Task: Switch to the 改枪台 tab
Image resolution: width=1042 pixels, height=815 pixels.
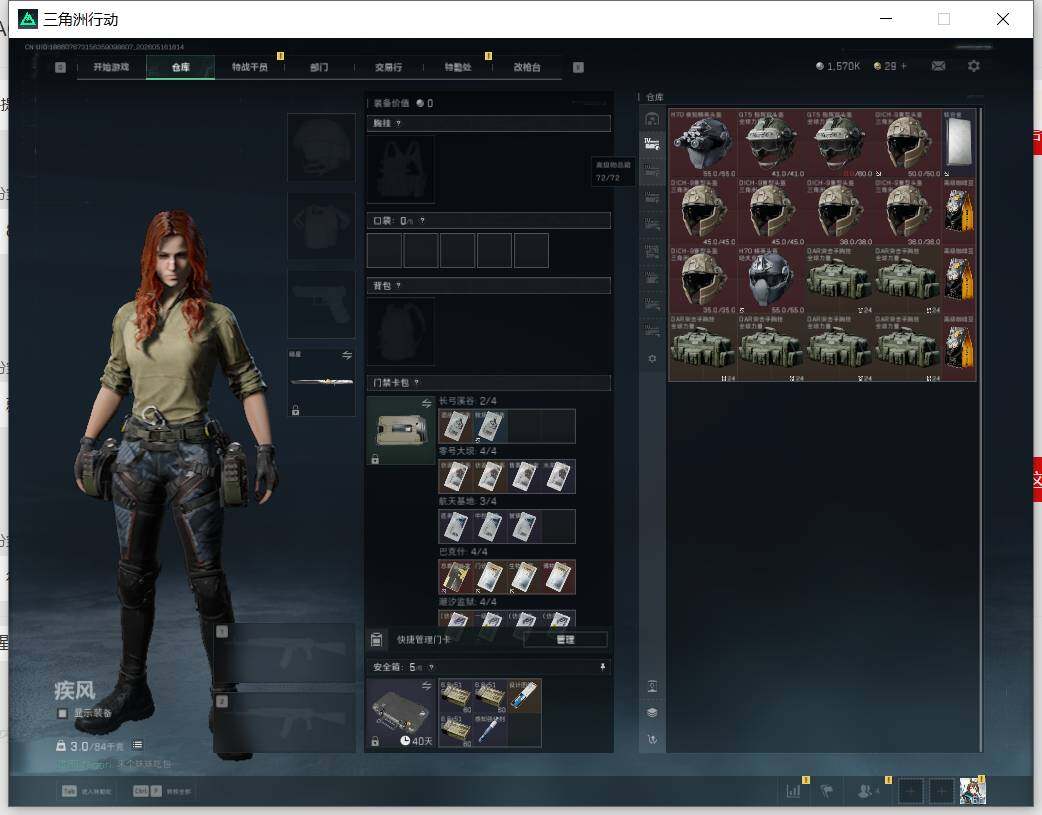Action: 527,67
